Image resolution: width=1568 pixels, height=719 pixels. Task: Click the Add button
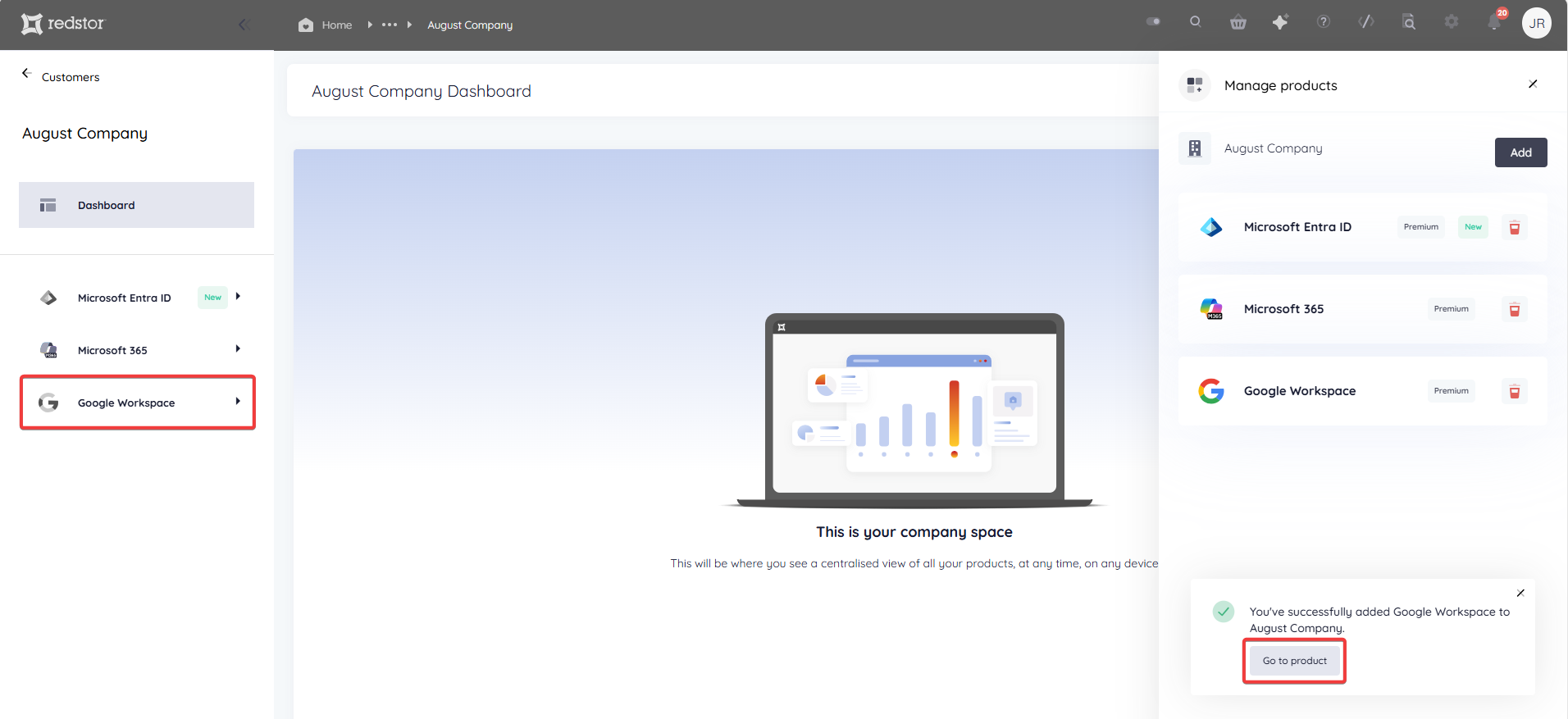point(1520,152)
